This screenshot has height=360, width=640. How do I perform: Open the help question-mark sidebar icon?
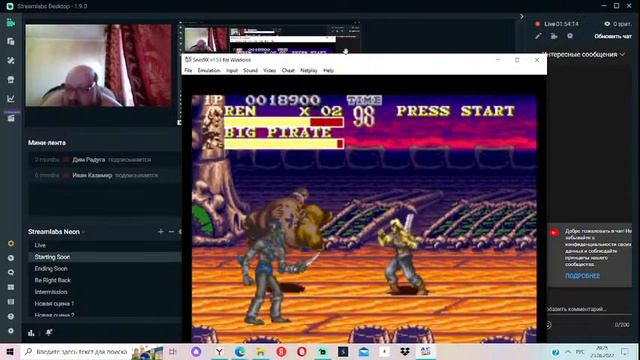11,316
